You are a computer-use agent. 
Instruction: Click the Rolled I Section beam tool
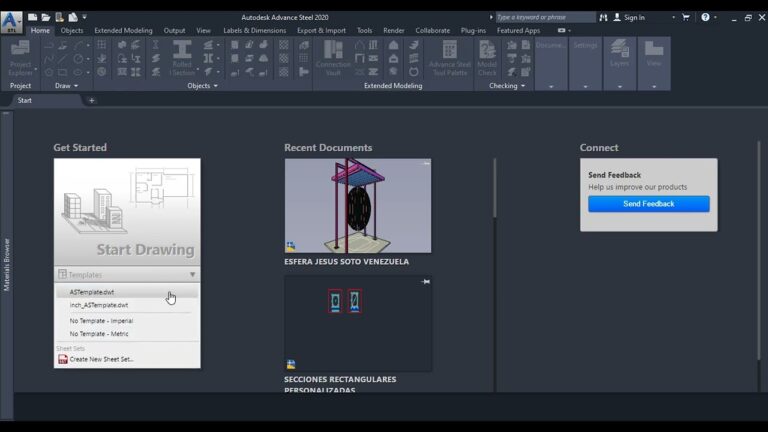point(182,58)
